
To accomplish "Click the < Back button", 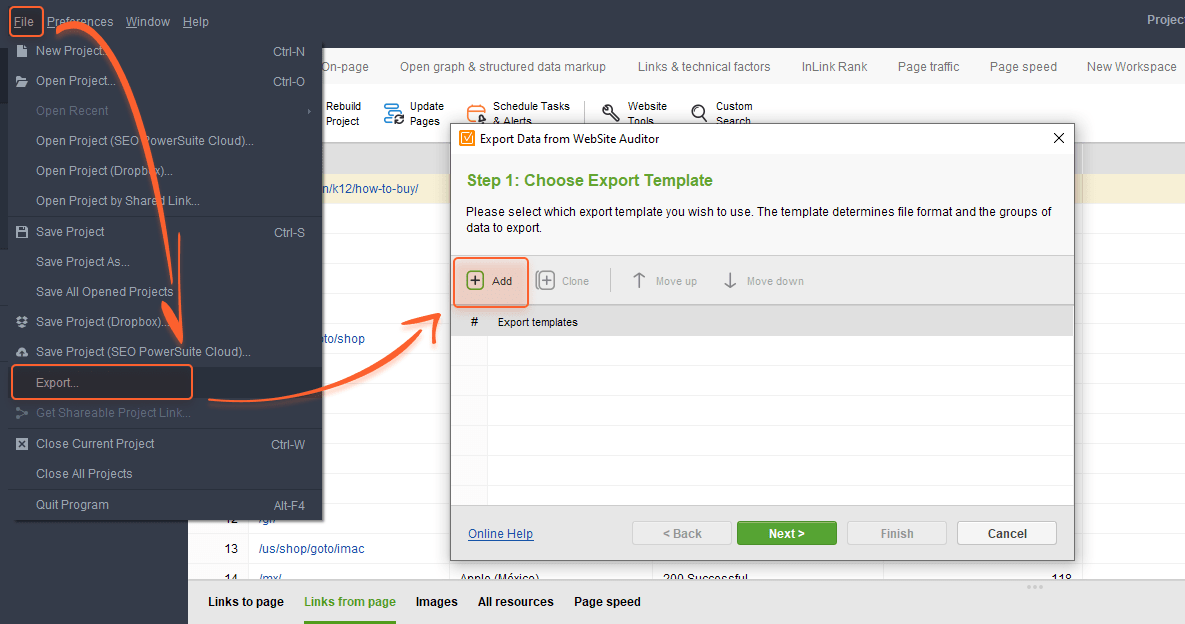I will (x=682, y=533).
